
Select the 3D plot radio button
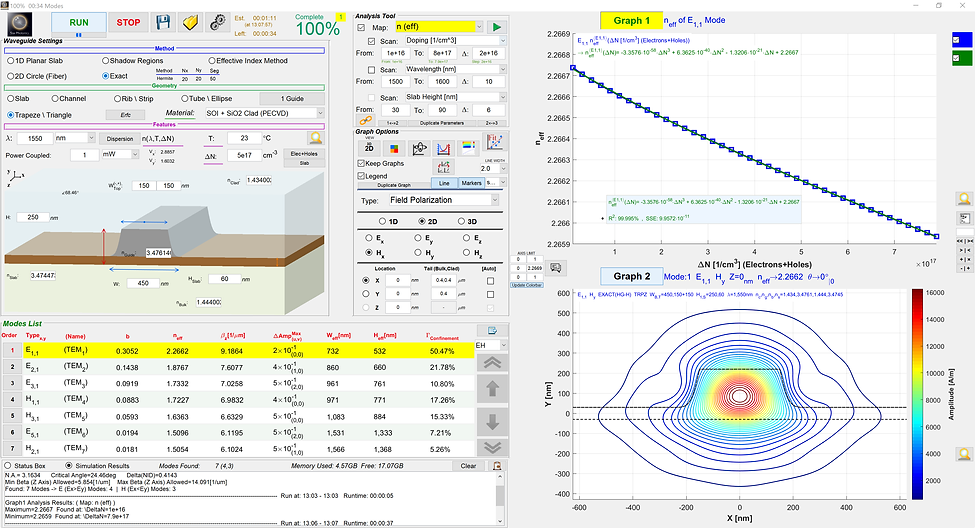pos(461,221)
